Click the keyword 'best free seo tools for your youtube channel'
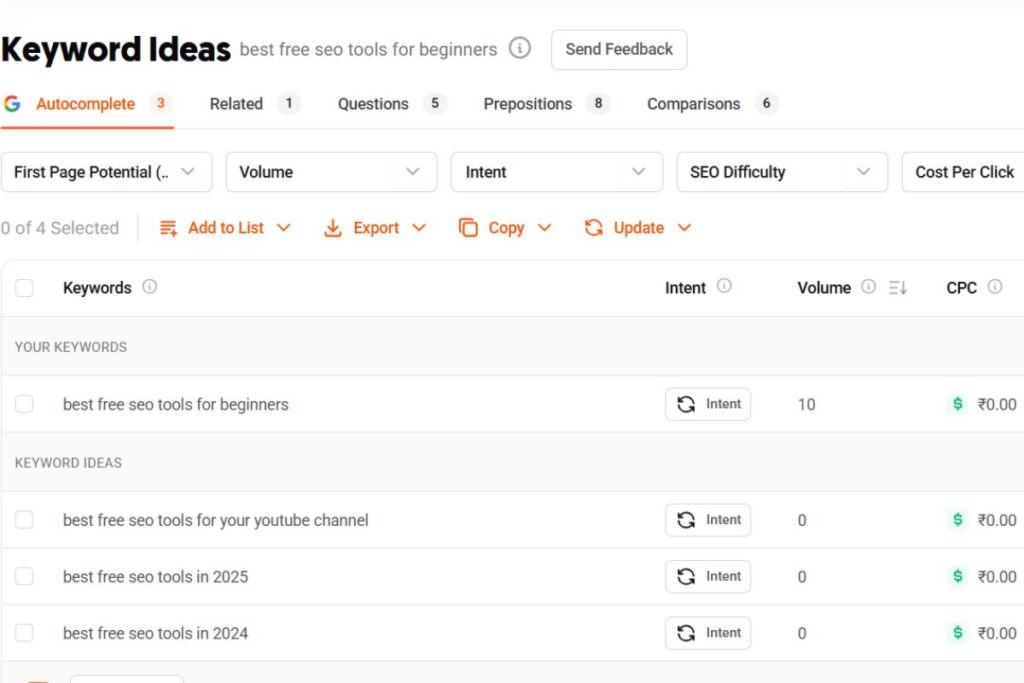 coord(215,520)
